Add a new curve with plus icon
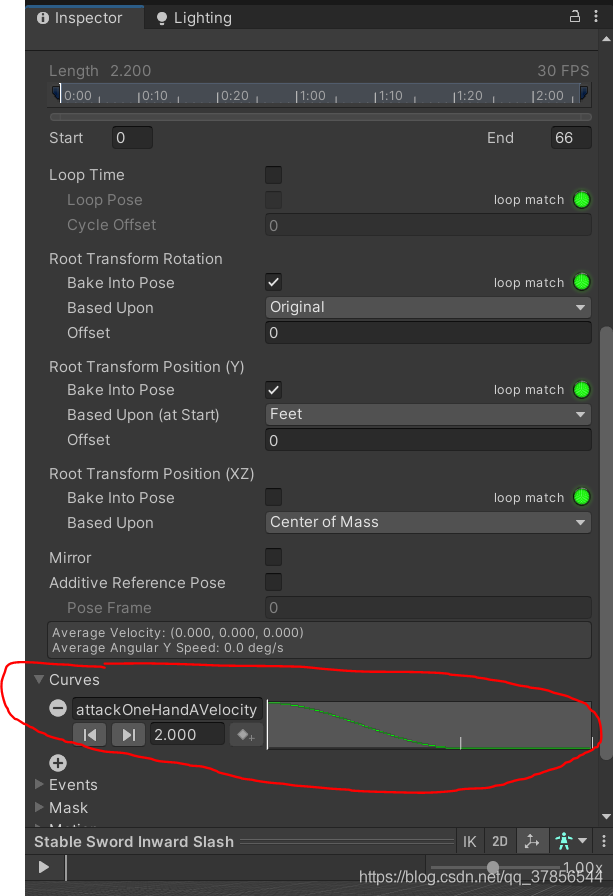Screen dimensions: 613x896 tap(58, 763)
